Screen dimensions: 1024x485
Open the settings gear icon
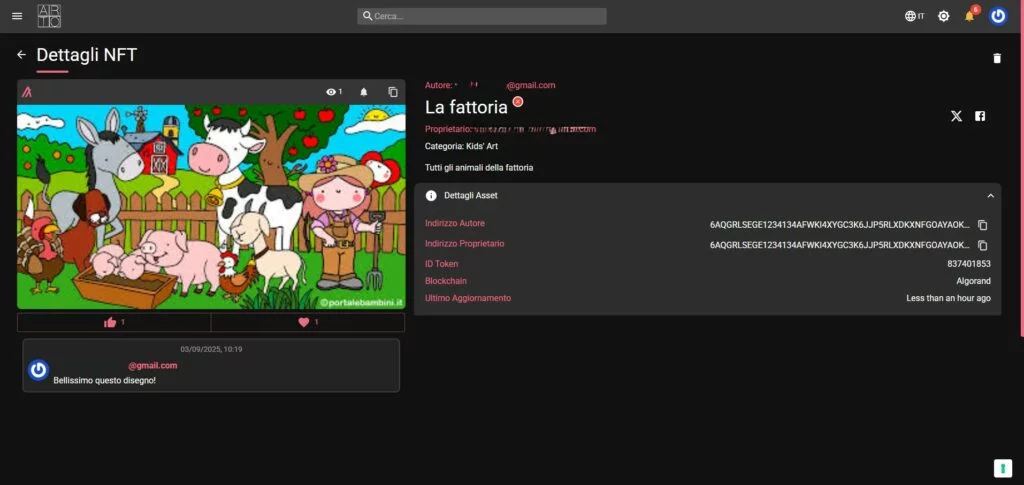click(x=943, y=16)
